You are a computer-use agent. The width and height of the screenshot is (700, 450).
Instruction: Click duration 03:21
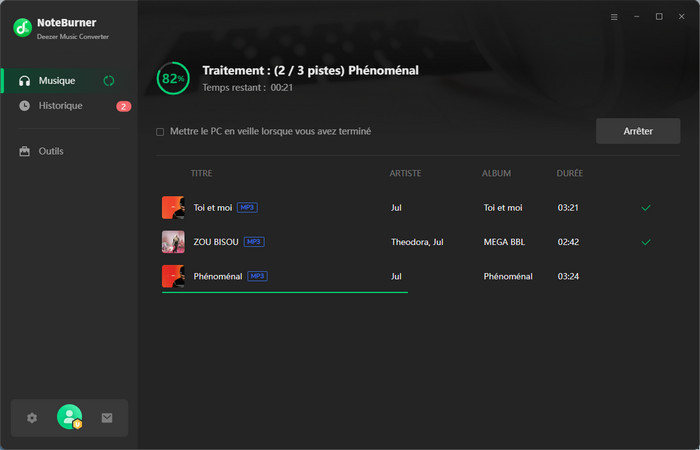(568, 208)
